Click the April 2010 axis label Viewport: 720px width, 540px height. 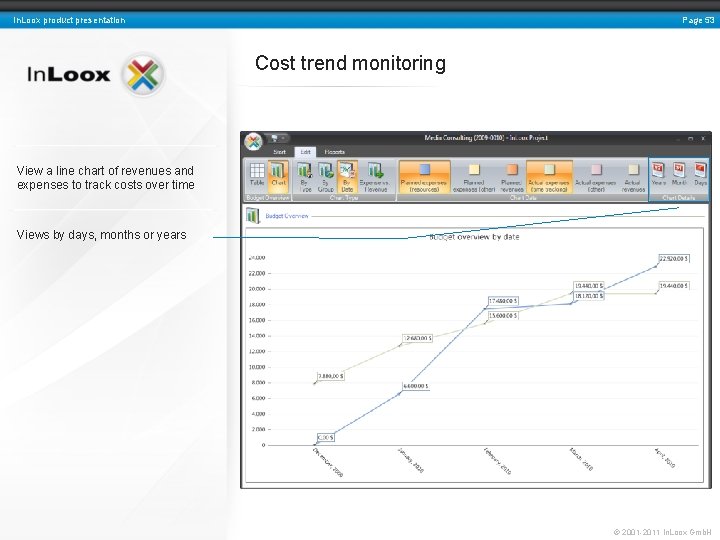(x=664, y=458)
